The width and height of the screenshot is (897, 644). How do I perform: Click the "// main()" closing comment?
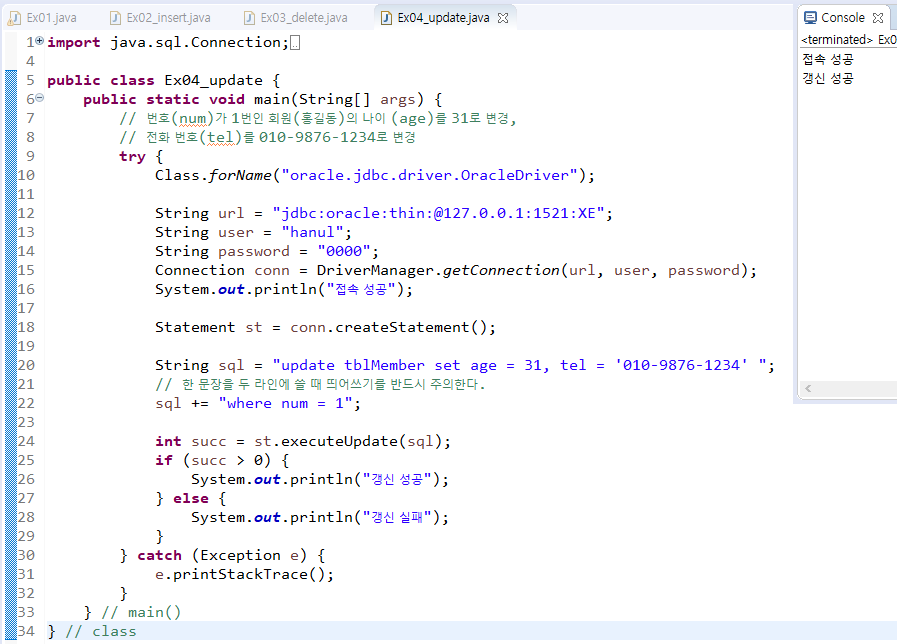(141, 612)
